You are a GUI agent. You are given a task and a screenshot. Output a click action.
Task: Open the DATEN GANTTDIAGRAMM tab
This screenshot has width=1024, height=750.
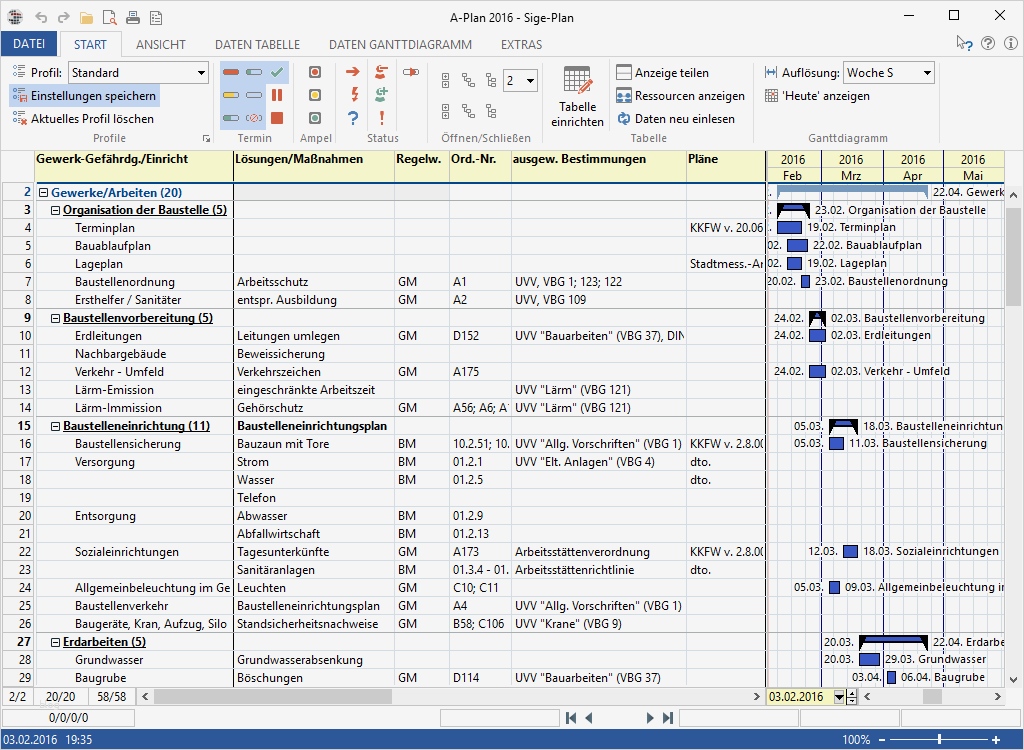[400, 45]
